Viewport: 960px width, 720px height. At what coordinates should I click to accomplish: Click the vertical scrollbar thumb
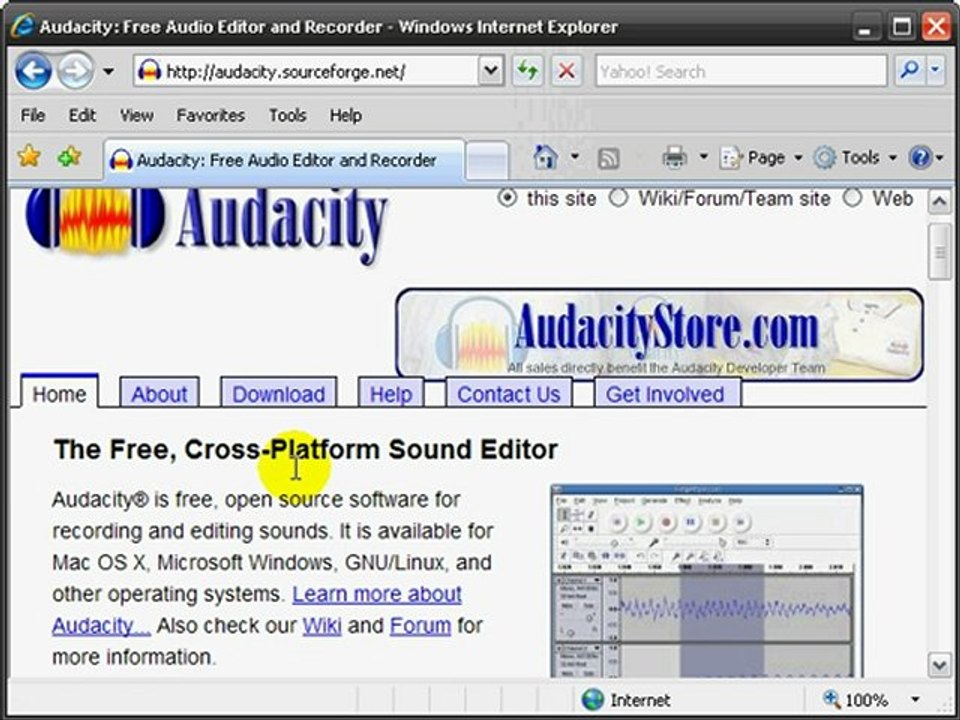940,251
